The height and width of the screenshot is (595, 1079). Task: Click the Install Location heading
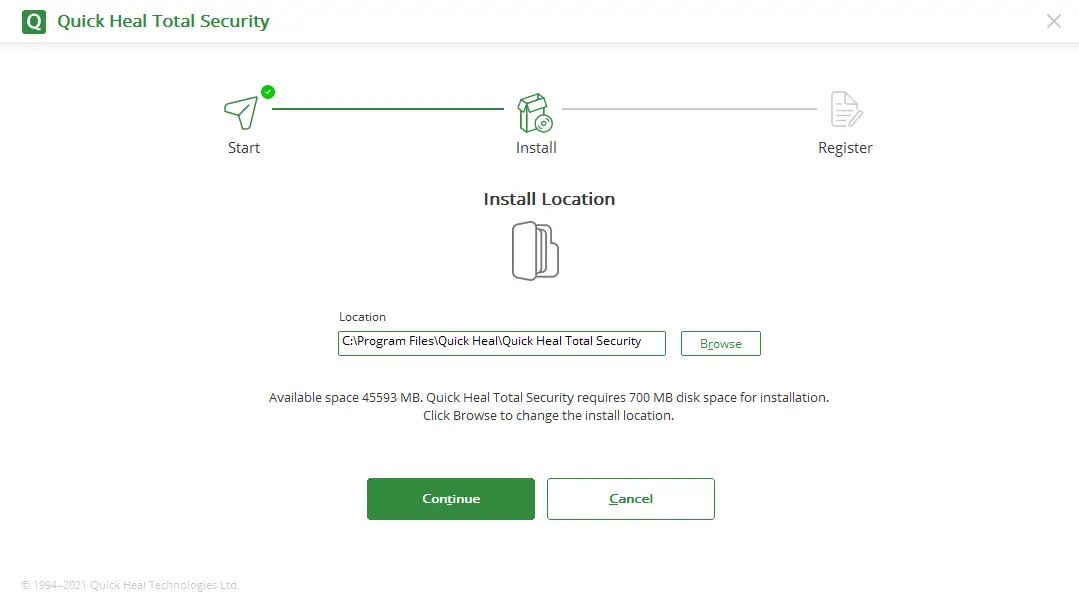[549, 199]
